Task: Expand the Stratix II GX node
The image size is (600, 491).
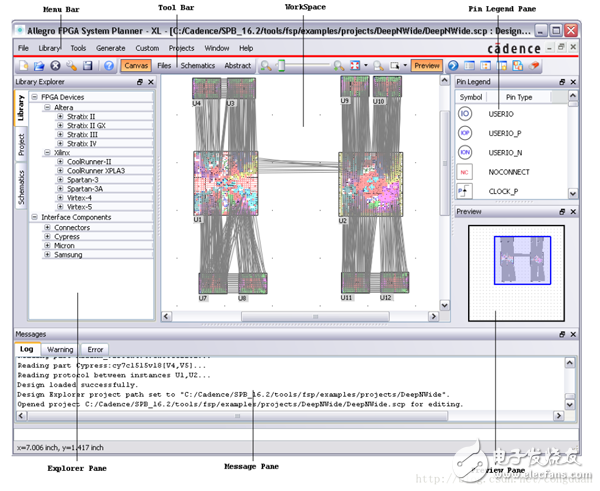Action: pos(60,125)
